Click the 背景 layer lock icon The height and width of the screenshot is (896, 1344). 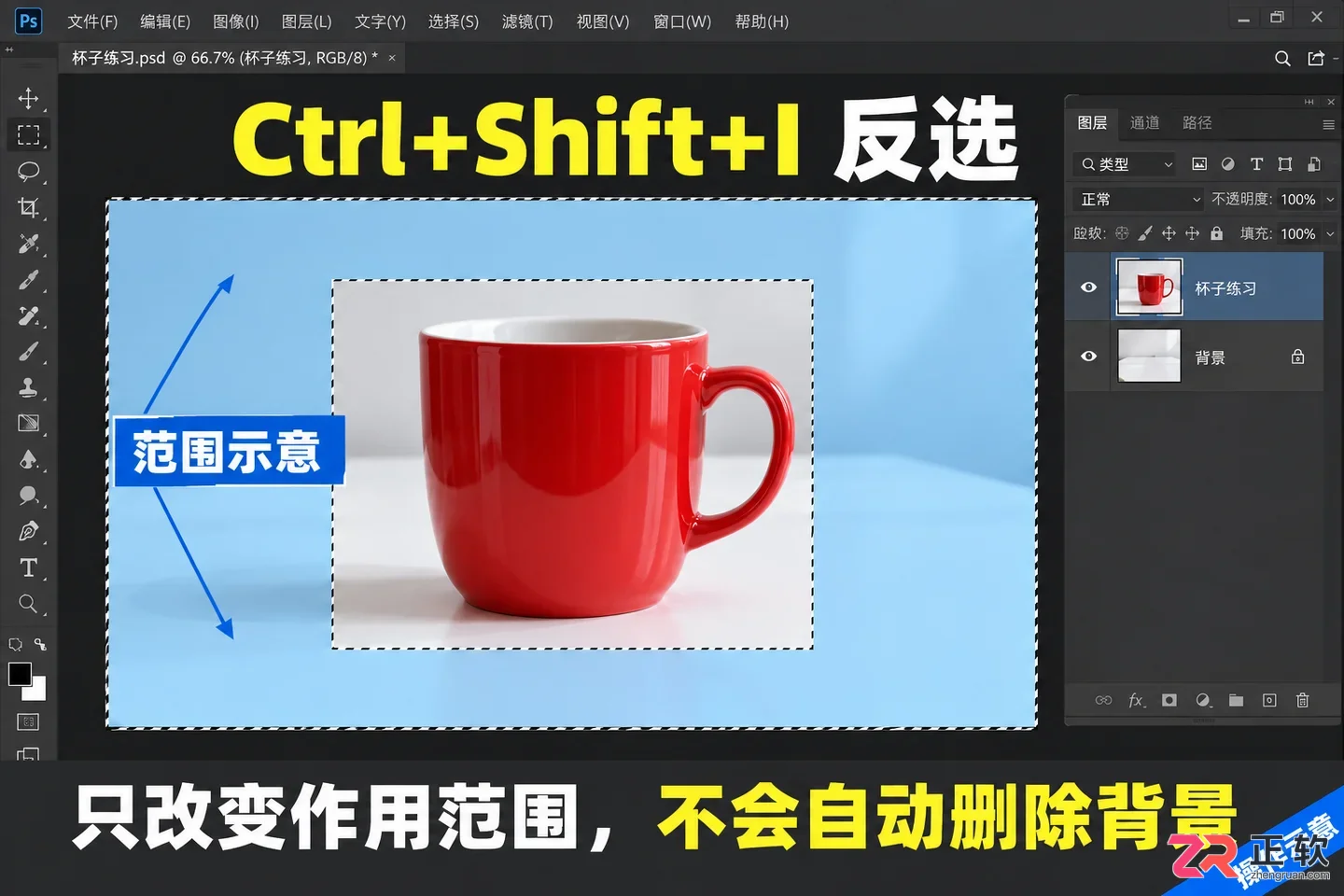coord(1297,357)
